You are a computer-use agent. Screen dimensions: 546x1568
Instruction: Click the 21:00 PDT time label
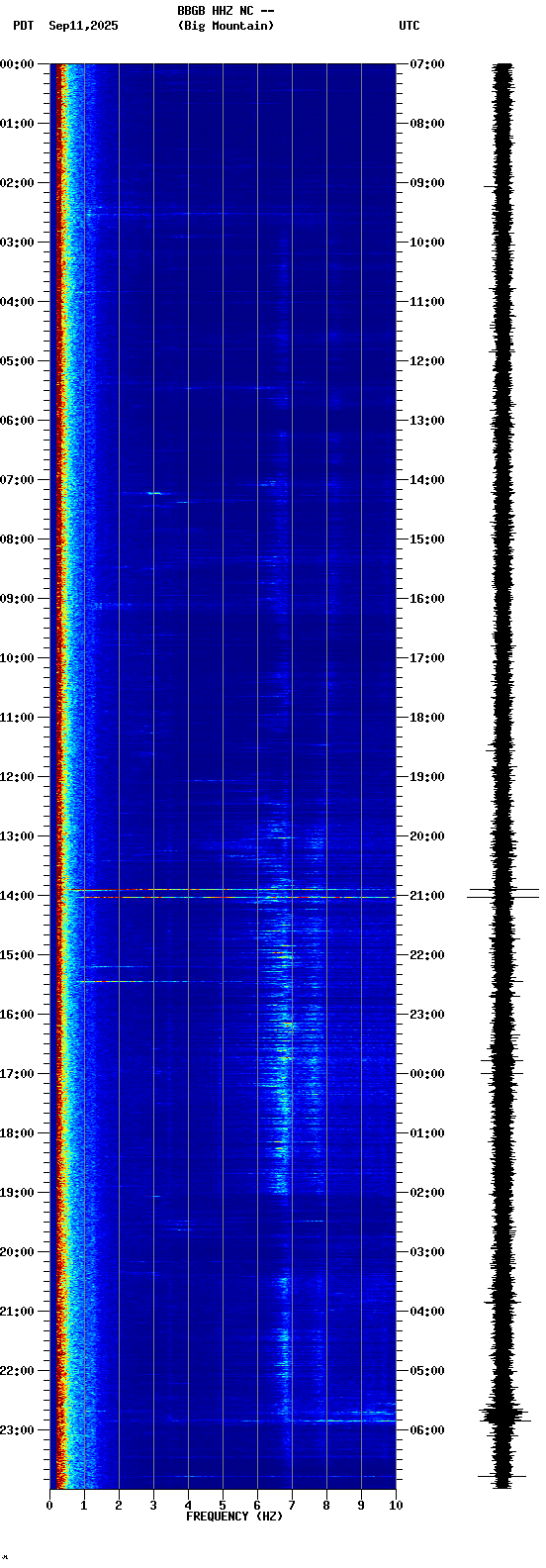18,1312
